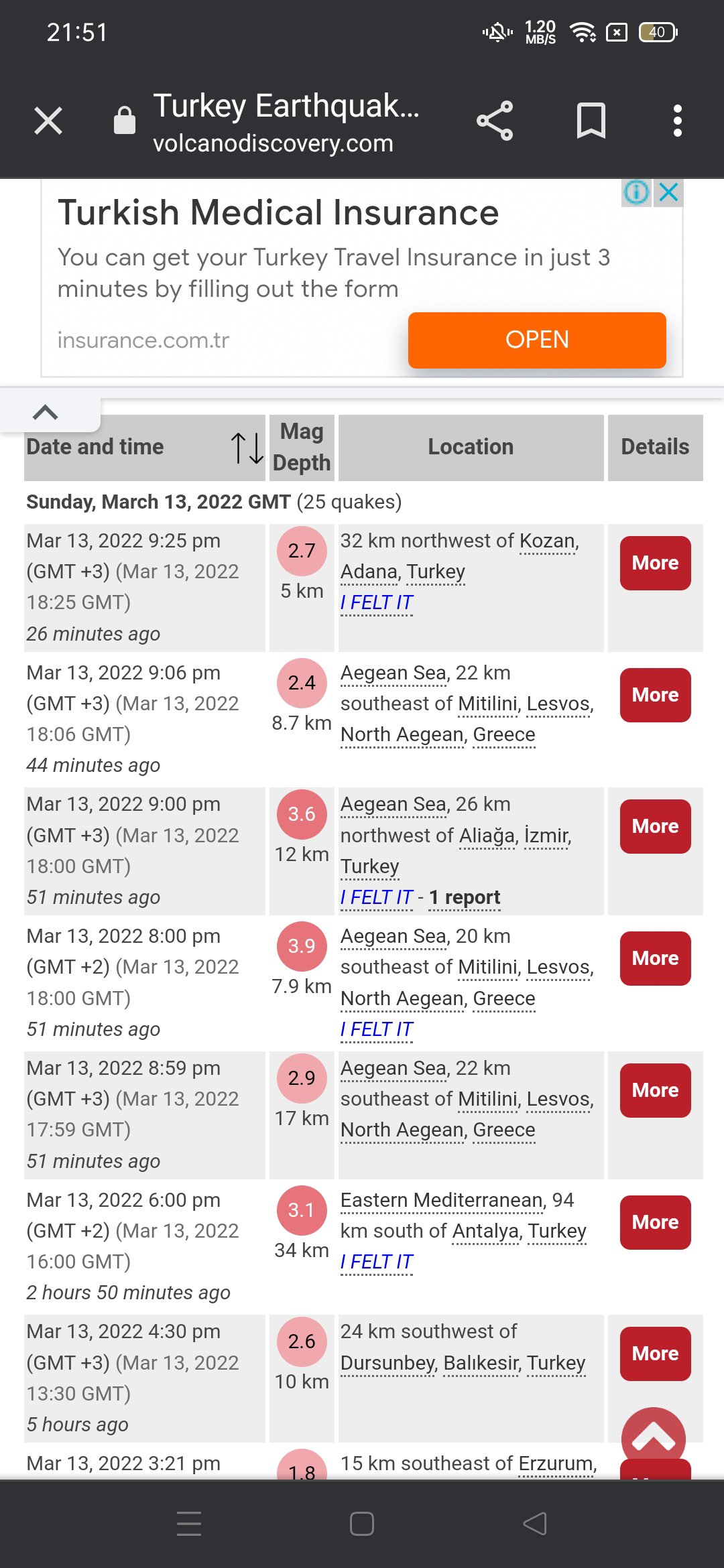
Task: Dismiss the Turkish Medical Insurance ad
Action: tap(669, 193)
